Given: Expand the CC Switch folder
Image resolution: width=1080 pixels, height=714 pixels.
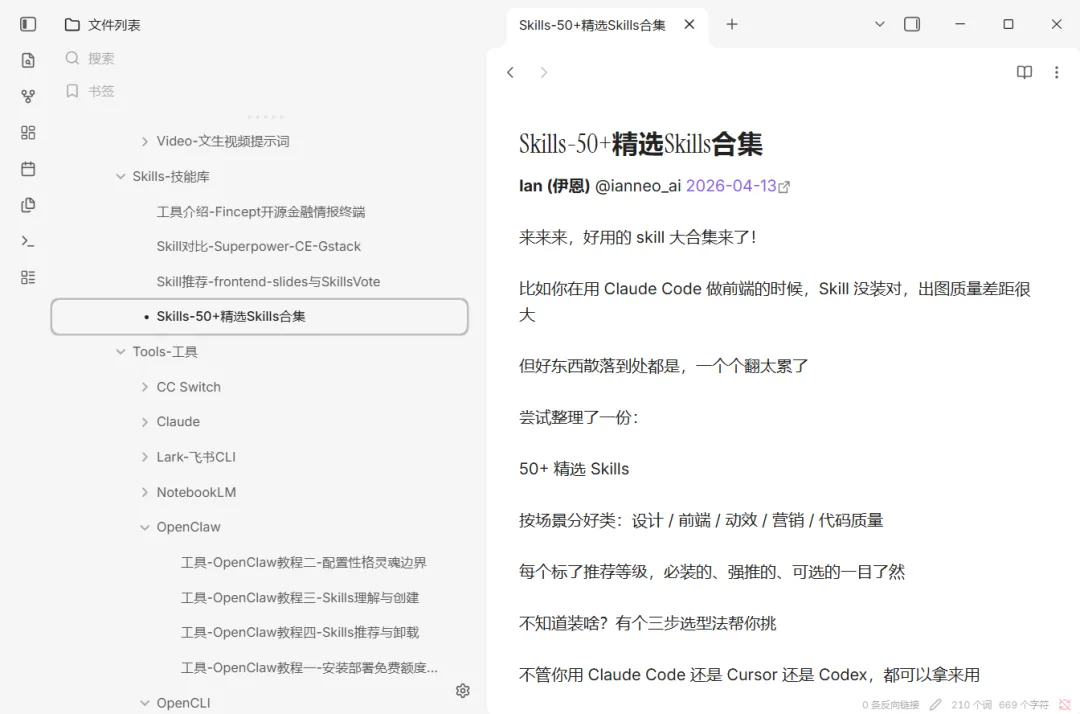Looking at the screenshot, I should pos(145,387).
